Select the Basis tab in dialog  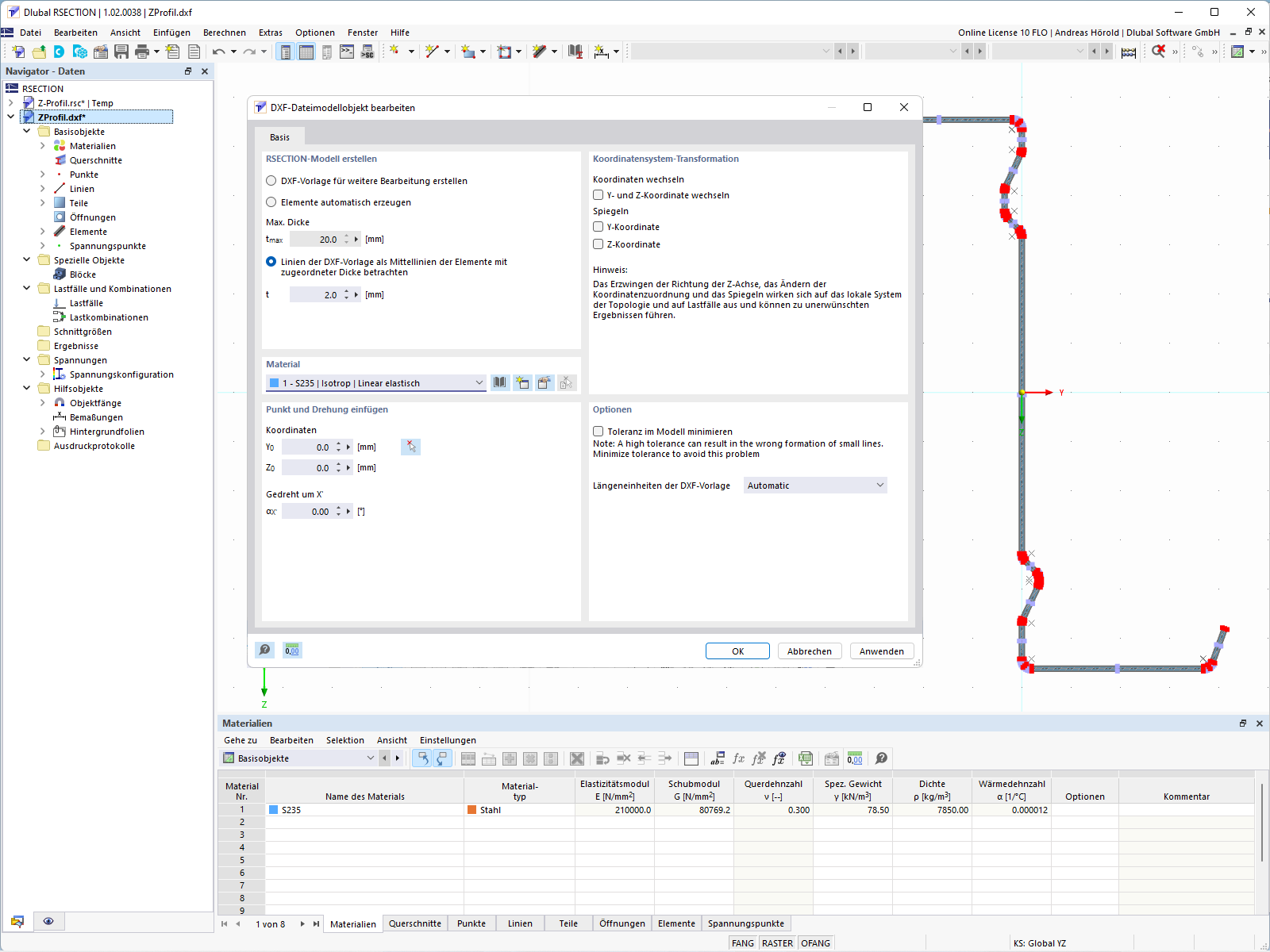point(279,137)
